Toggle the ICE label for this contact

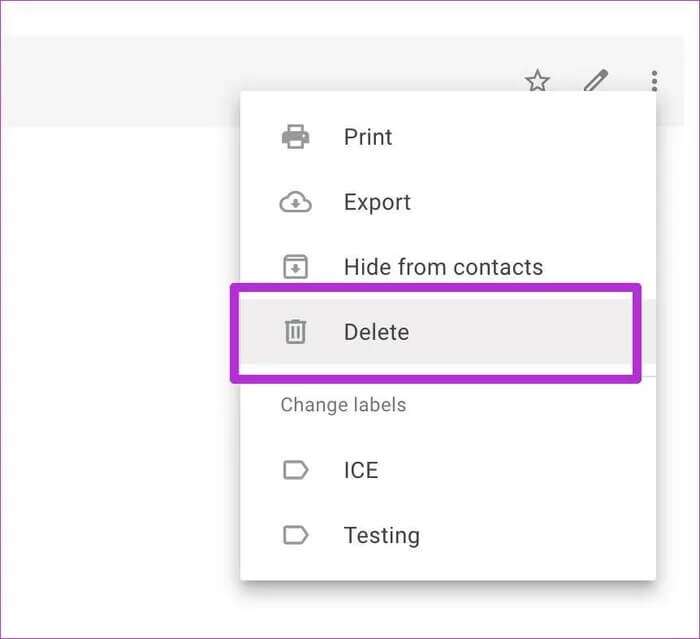tap(361, 470)
